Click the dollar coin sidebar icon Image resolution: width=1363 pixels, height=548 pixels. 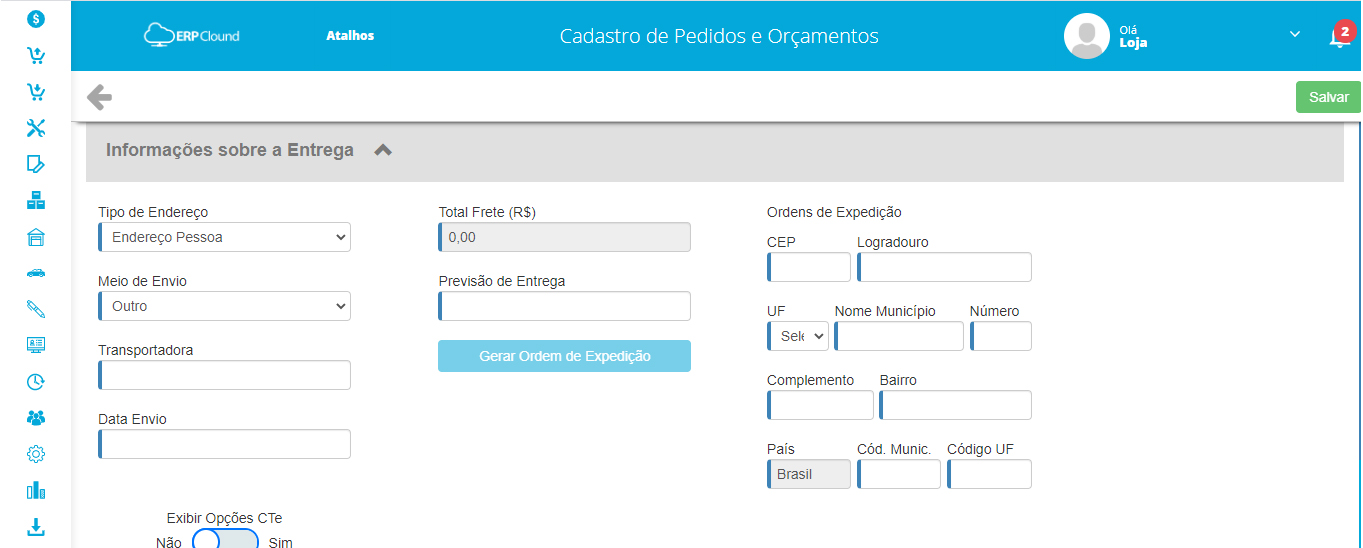coord(36,19)
